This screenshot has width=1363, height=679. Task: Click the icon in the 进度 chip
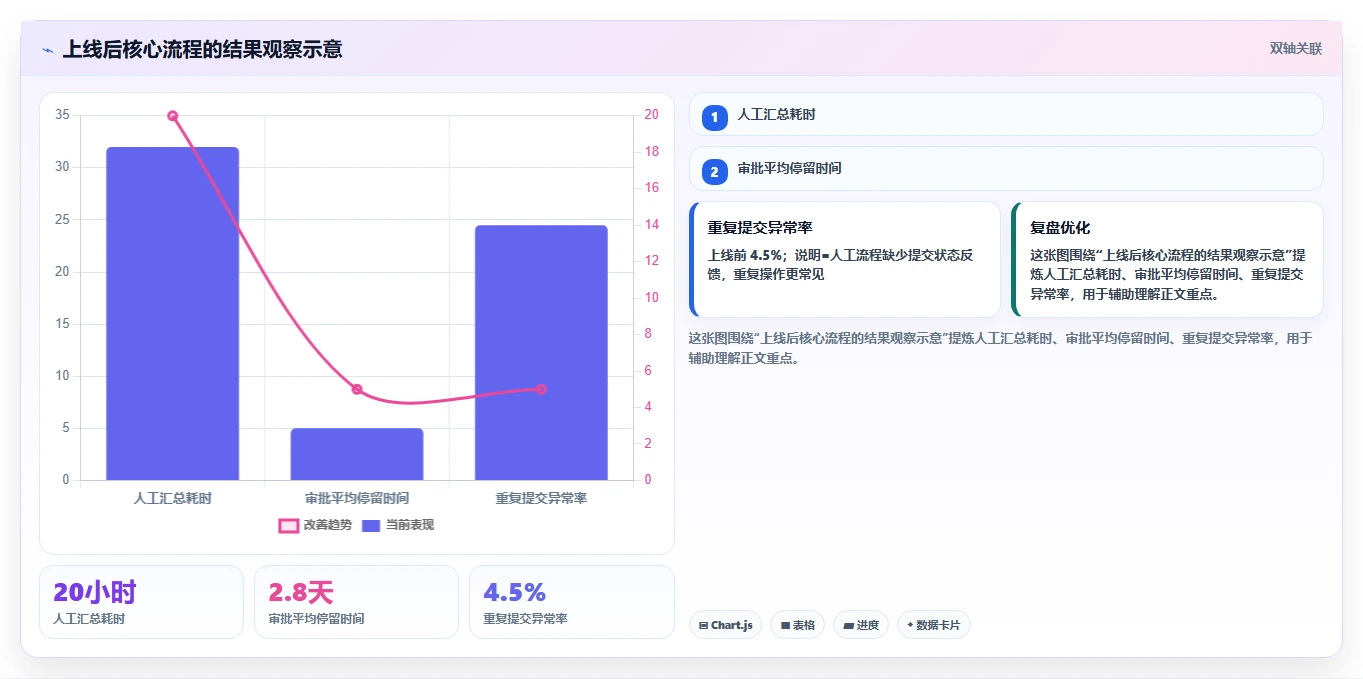[x=849, y=626]
